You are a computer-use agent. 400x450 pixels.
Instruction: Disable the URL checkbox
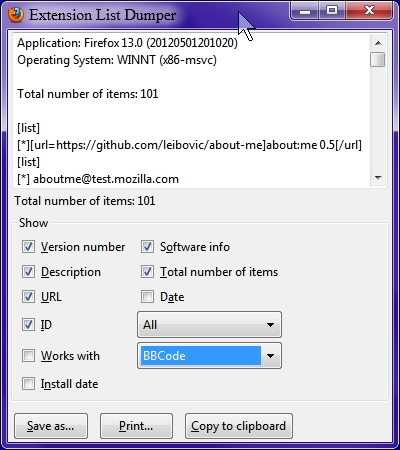coord(28,297)
